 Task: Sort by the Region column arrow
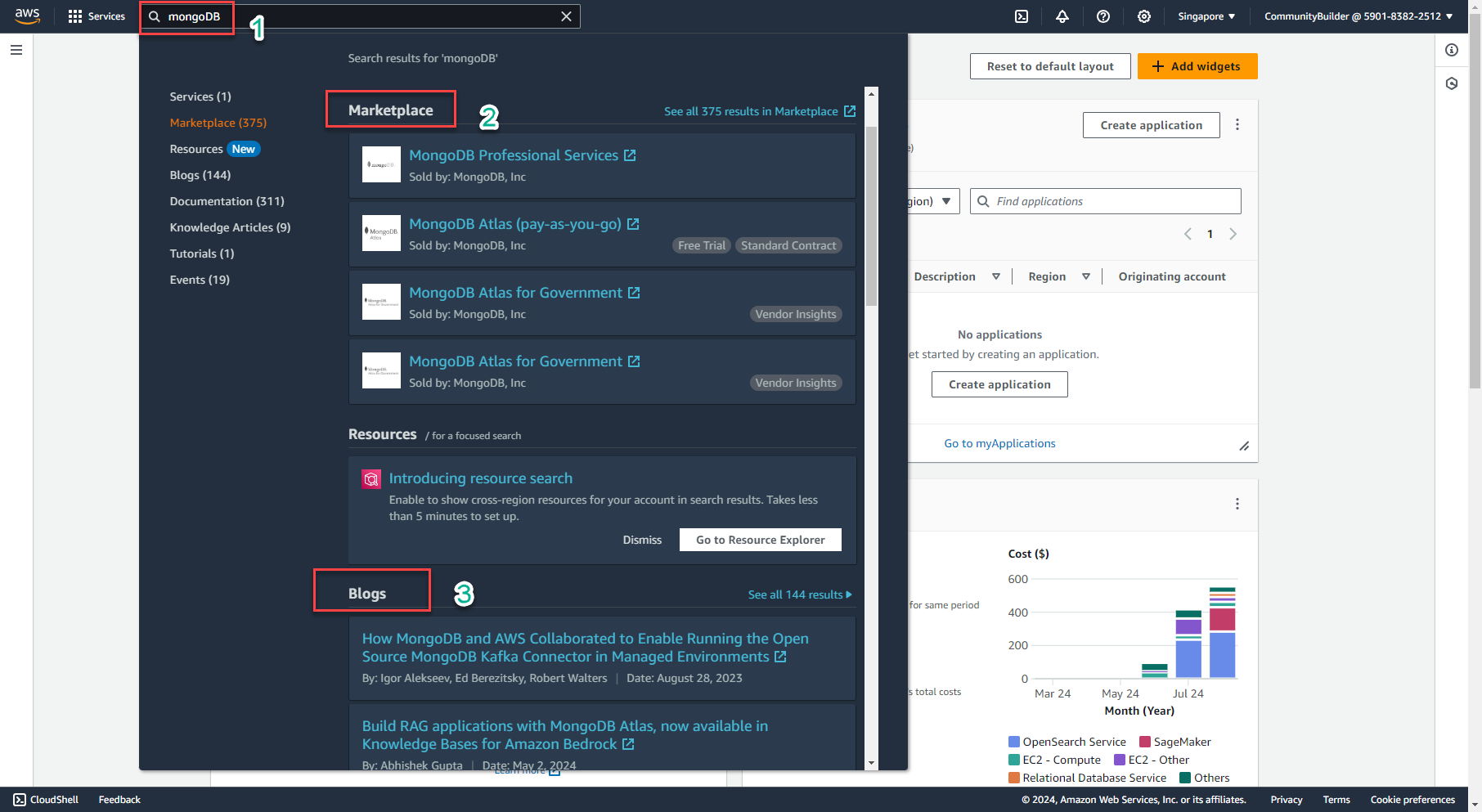tap(1086, 276)
